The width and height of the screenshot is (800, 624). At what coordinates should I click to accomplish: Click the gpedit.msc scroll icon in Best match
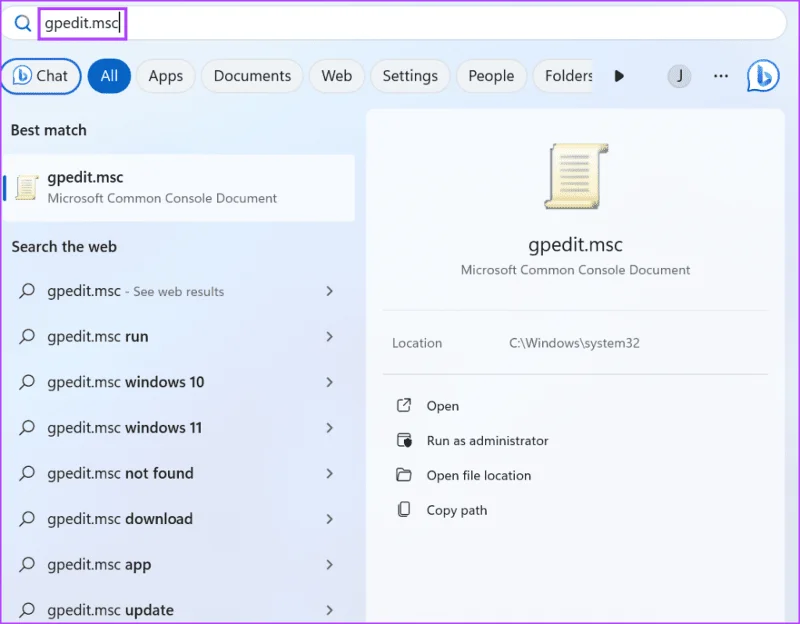point(27,187)
